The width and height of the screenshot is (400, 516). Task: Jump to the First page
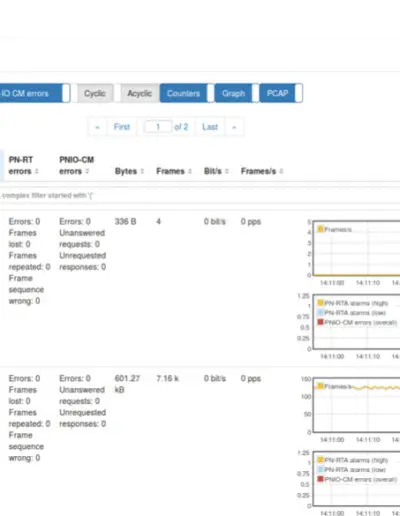pyautogui.click(x=122, y=127)
